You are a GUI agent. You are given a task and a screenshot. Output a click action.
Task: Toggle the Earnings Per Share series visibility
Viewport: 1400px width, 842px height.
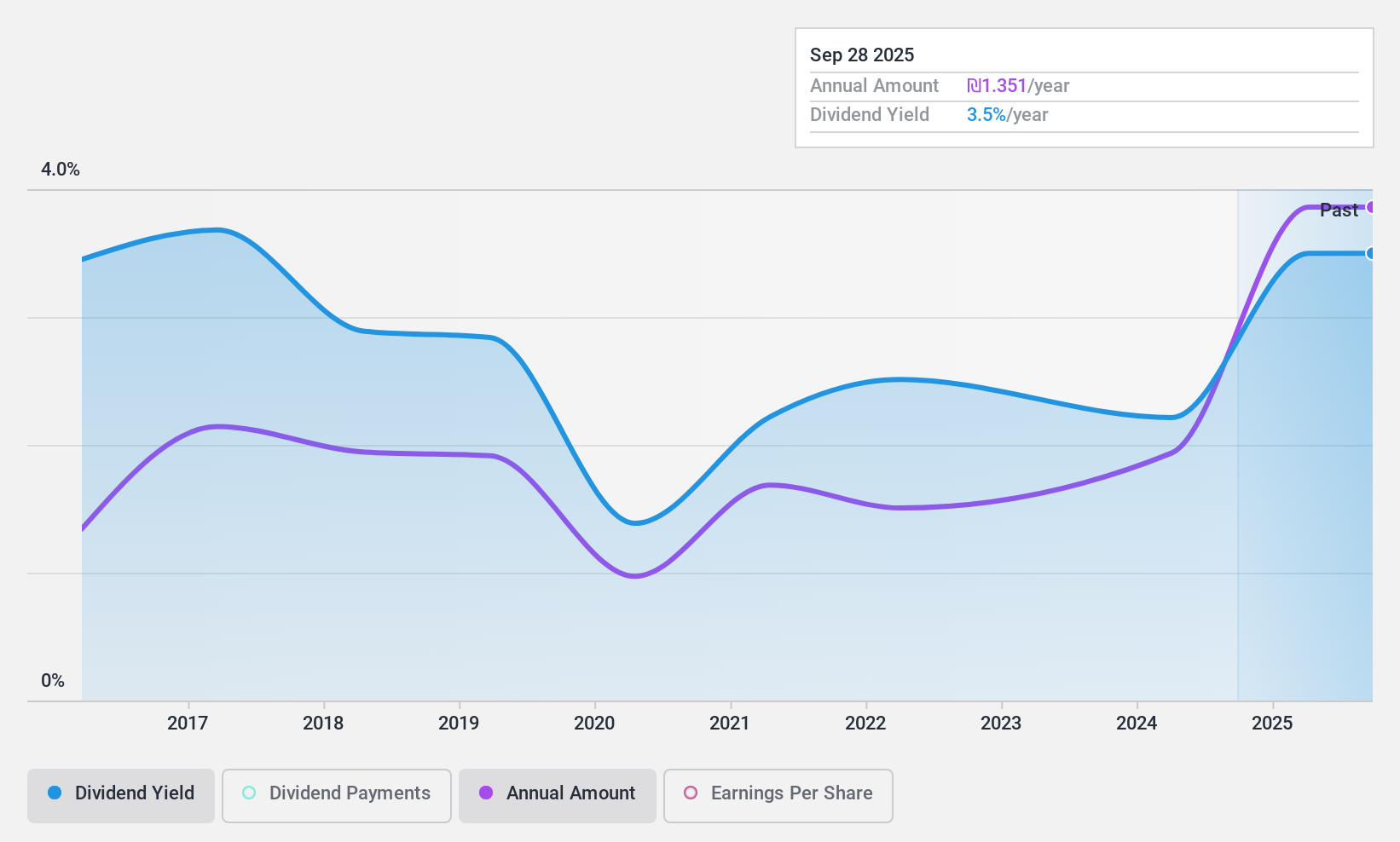(x=778, y=793)
